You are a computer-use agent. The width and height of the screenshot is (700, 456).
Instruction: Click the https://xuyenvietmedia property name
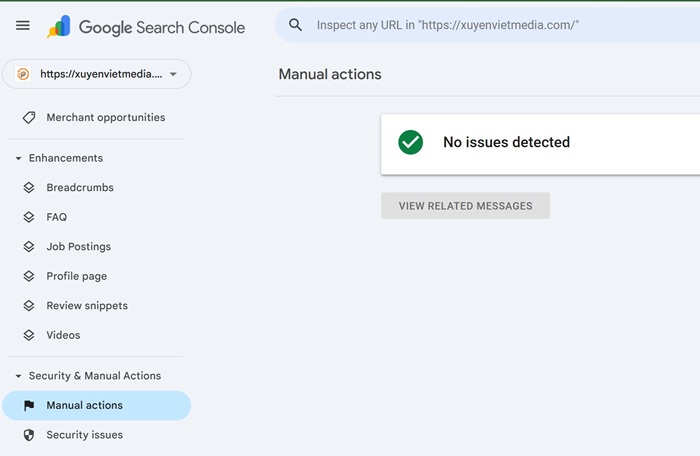tap(101, 74)
